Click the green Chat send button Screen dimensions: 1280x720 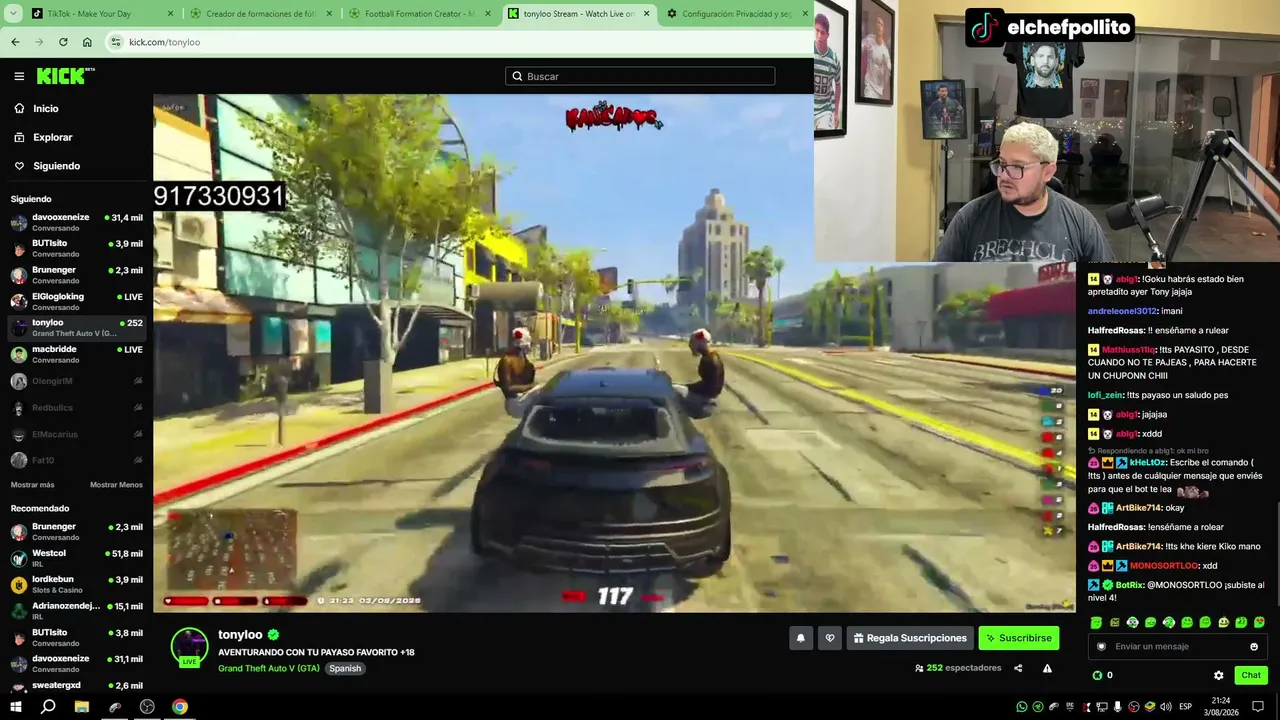click(x=1251, y=675)
